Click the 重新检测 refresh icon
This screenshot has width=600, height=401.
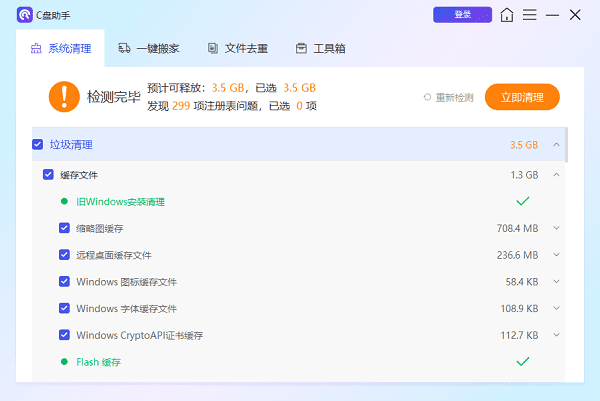pos(427,97)
